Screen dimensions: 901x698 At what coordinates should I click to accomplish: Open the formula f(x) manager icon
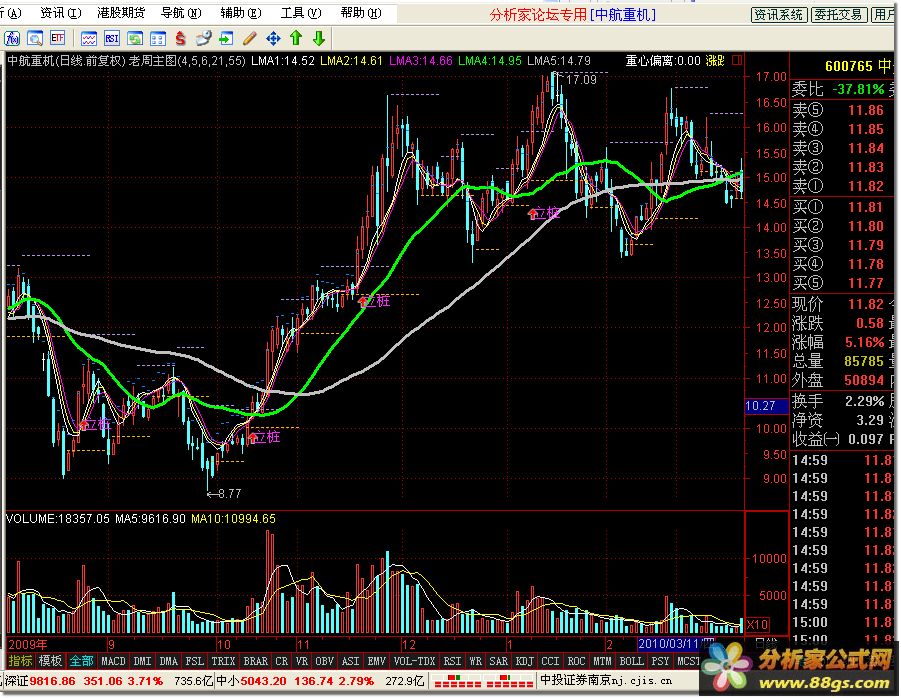(11, 38)
